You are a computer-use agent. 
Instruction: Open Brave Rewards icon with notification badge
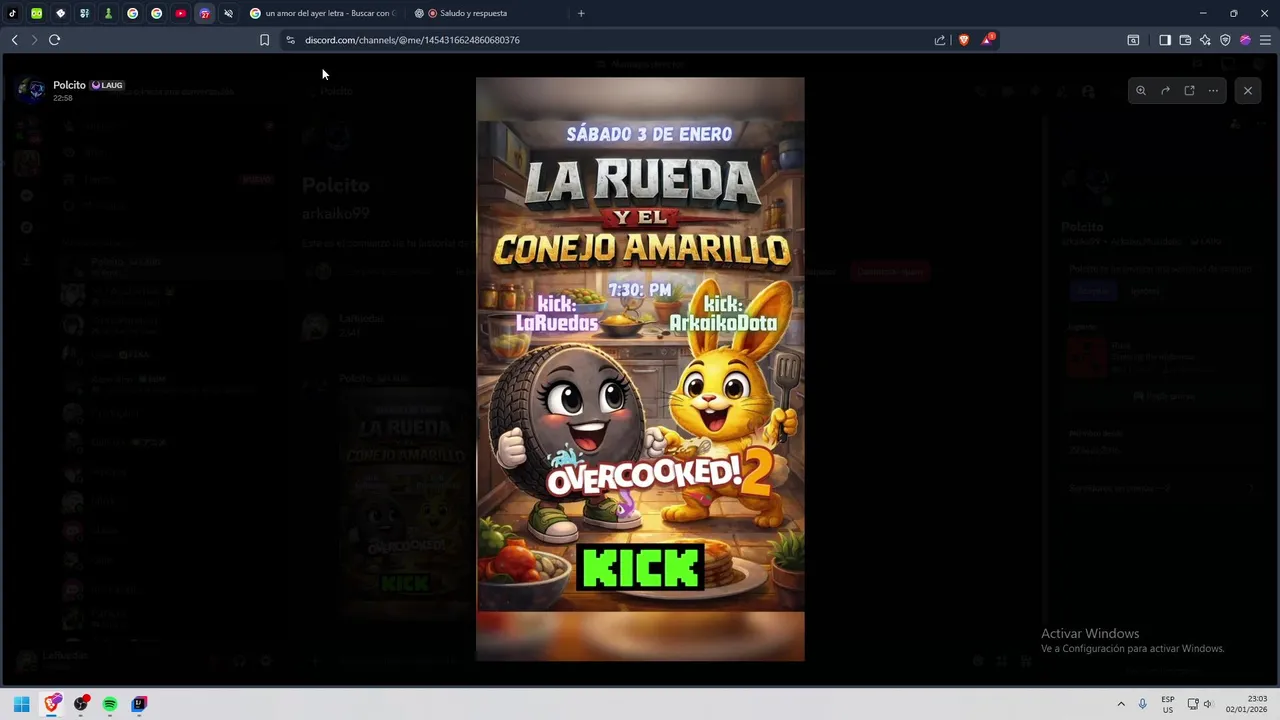[x=988, y=40]
